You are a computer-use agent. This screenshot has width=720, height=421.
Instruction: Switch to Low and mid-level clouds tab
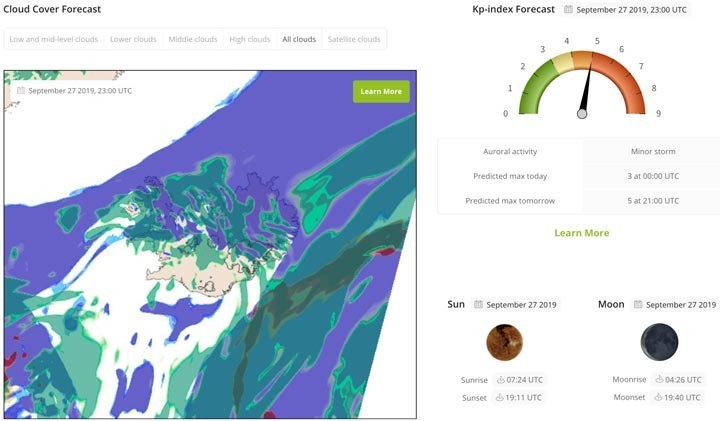click(x=53, y=40)
